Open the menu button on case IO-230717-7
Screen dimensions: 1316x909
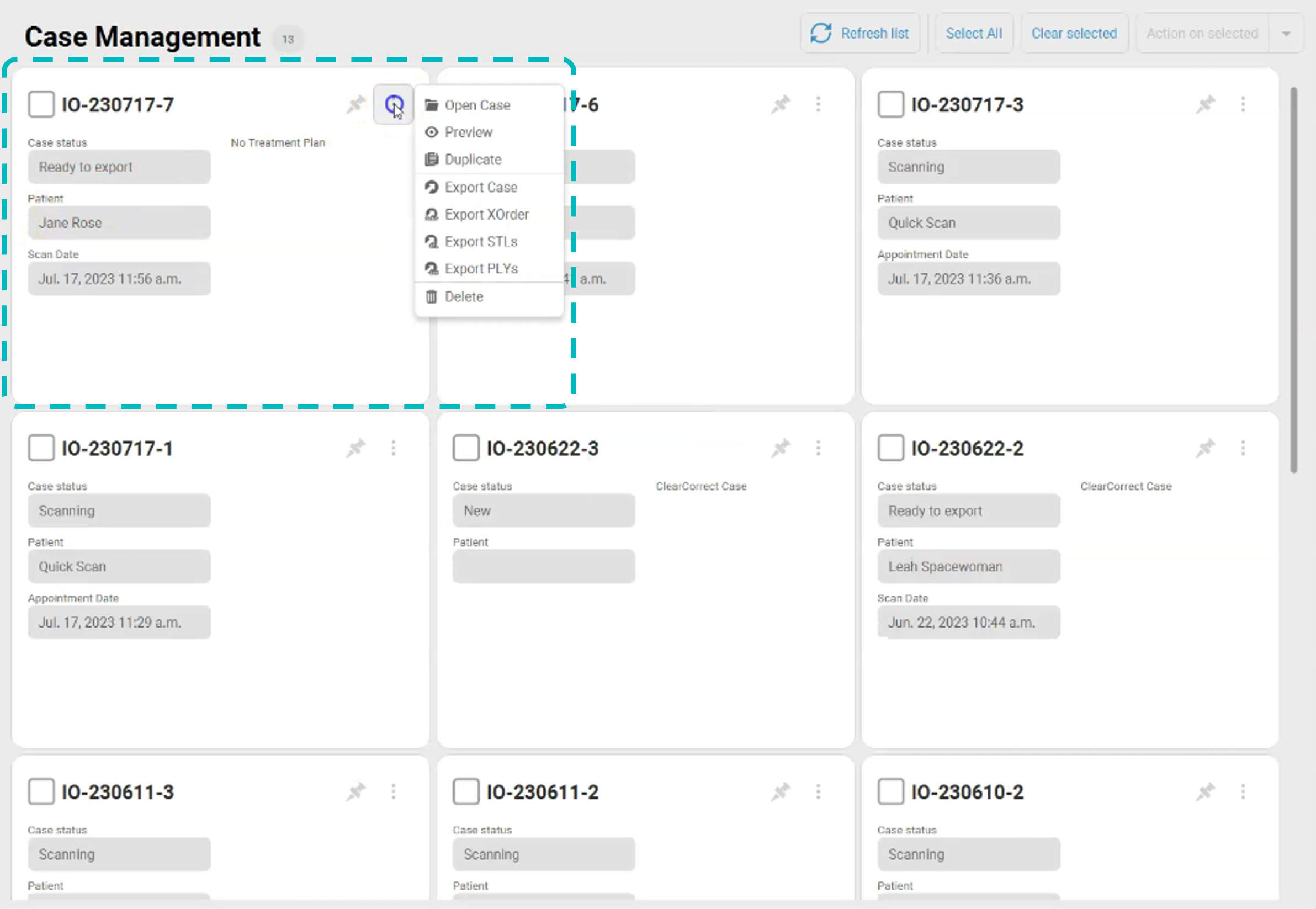[x=393, y=104]
